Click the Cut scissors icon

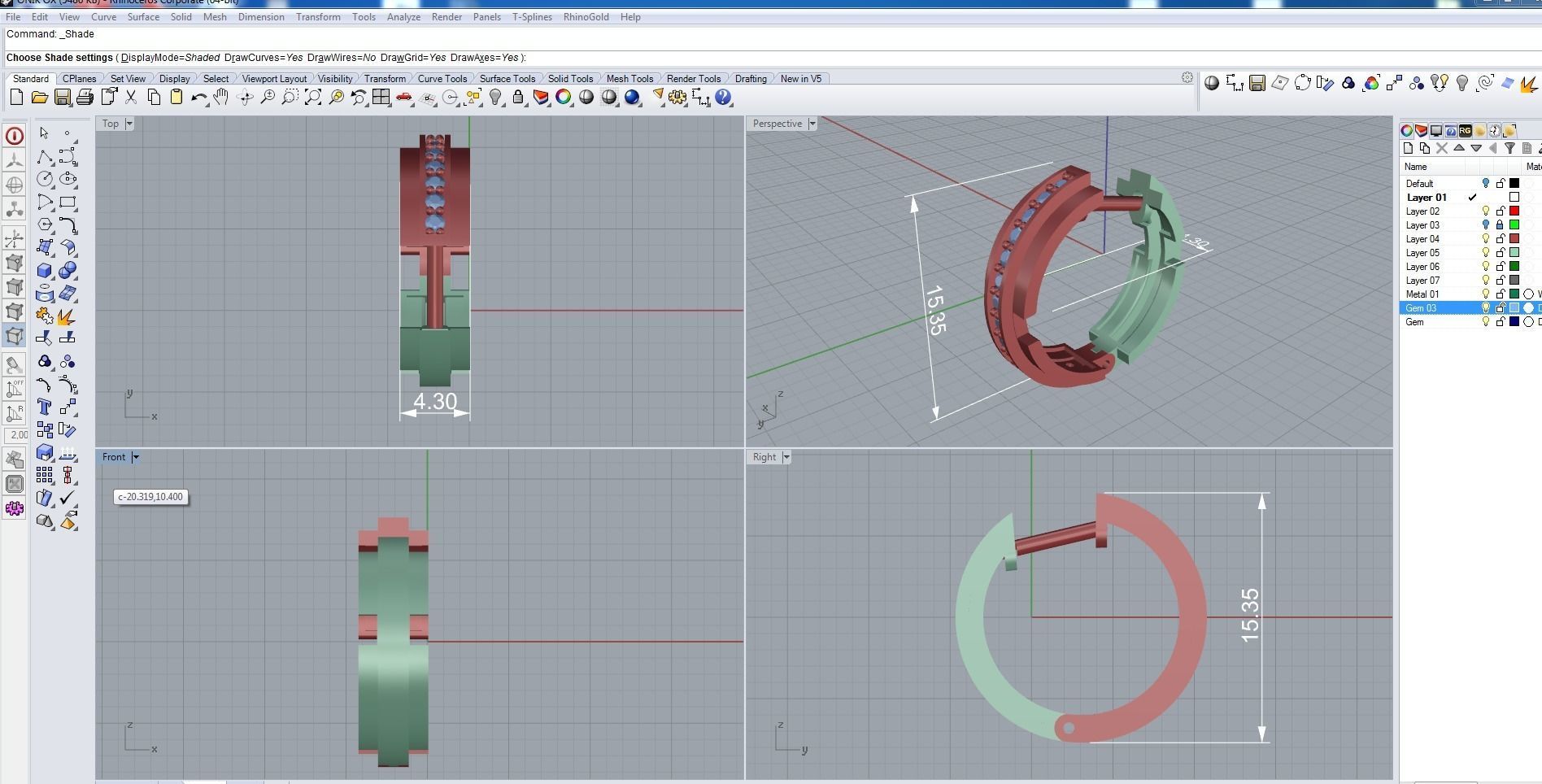tap(130, 98)
